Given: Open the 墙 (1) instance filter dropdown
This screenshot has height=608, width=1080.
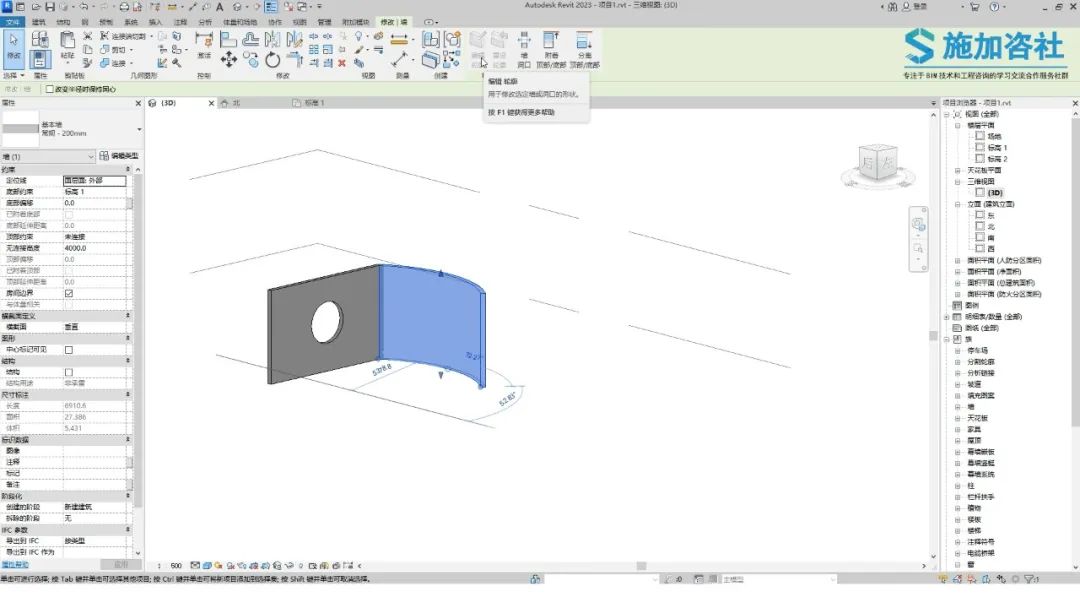Looking at the screenshot, I should (48, 156).
